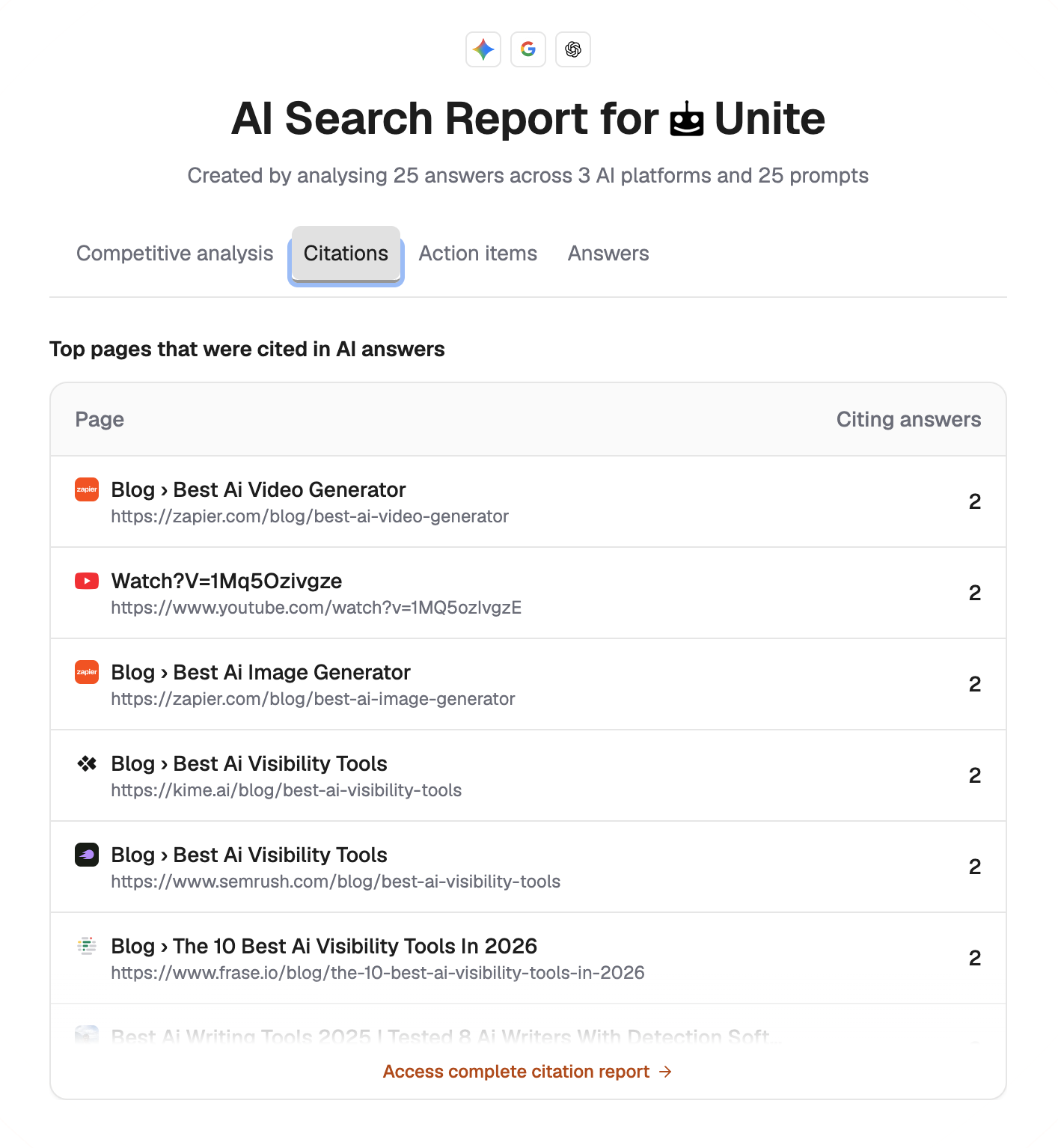This screenshot has height=1148, width=1058.
Task: Open Blog › Best Ai Video Generator title
Action: tap(259, 489)
